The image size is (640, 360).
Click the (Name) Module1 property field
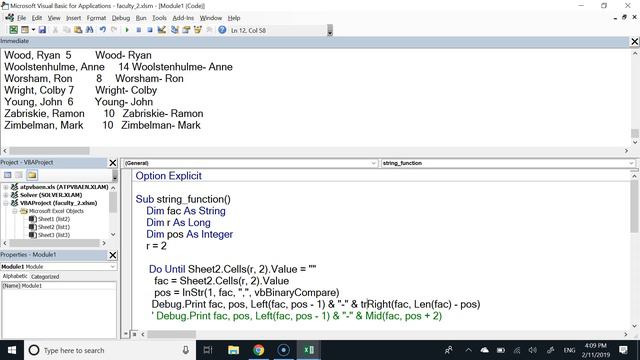tap(59, 286)
